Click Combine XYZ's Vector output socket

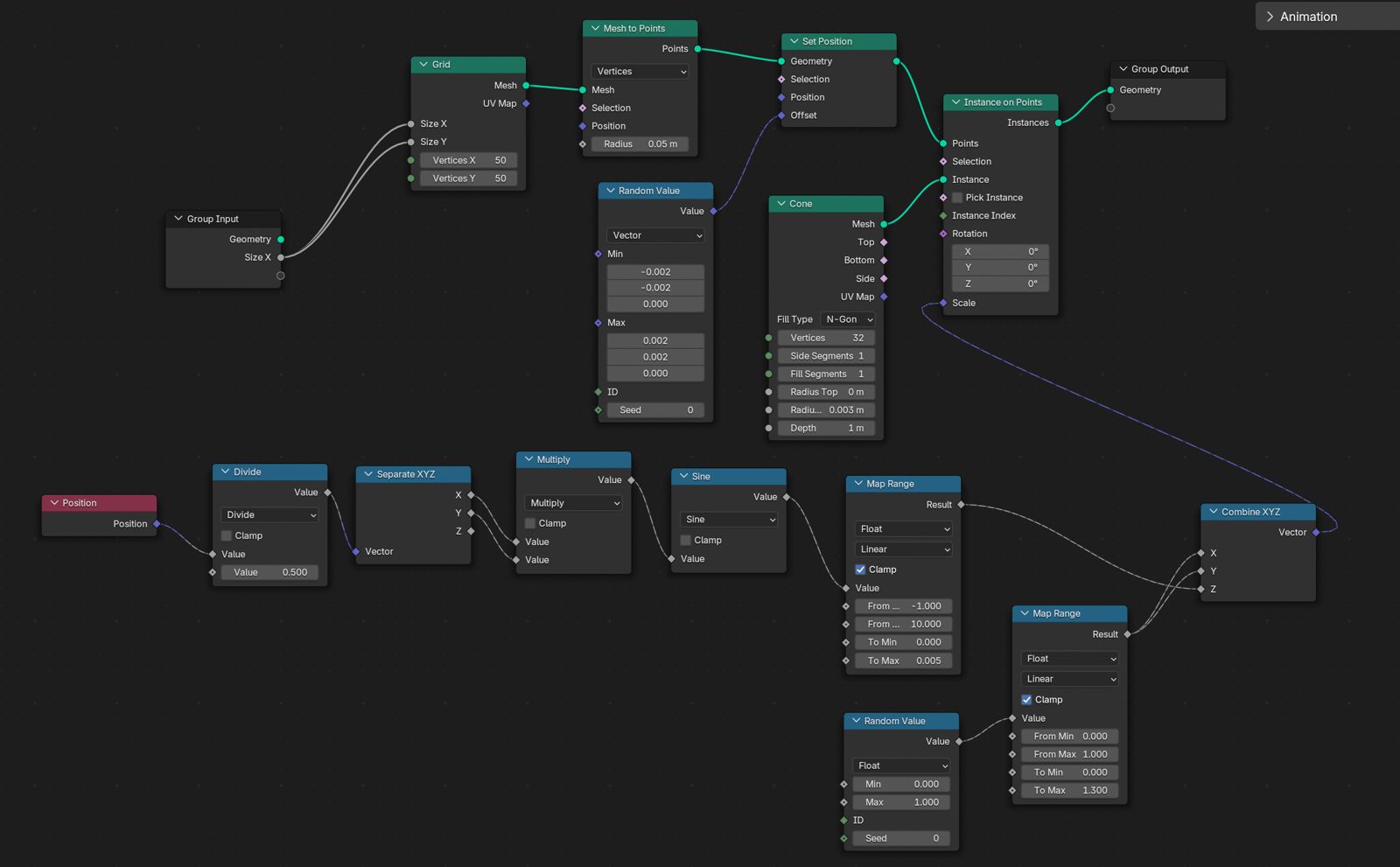(x=1316, y=532)
